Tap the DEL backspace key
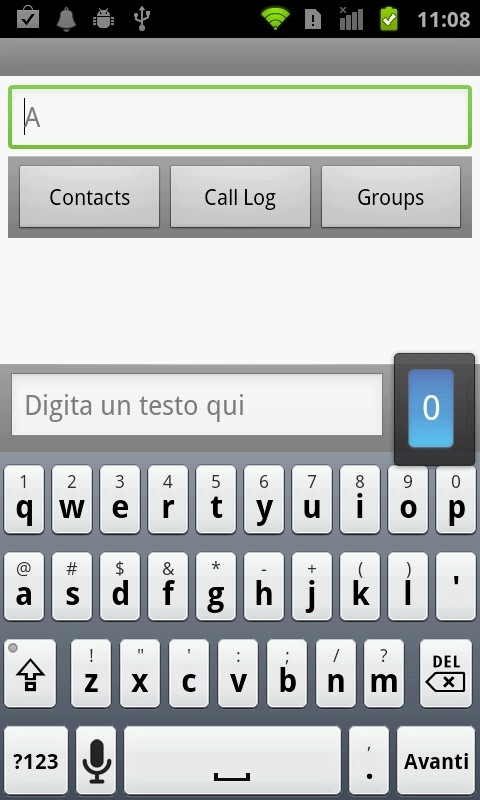The image size is (480, 800). tap(446, 673)
